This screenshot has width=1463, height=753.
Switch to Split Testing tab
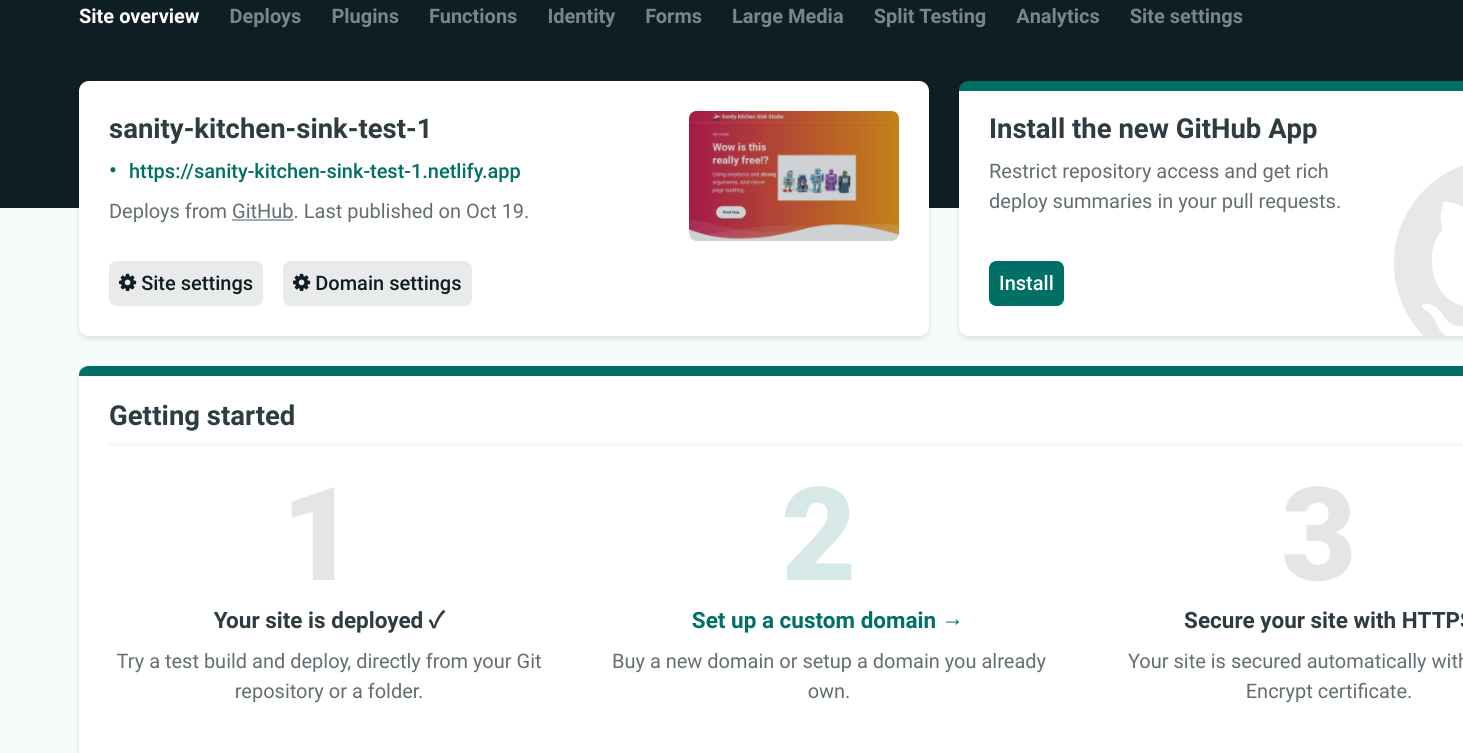(929, 16)
